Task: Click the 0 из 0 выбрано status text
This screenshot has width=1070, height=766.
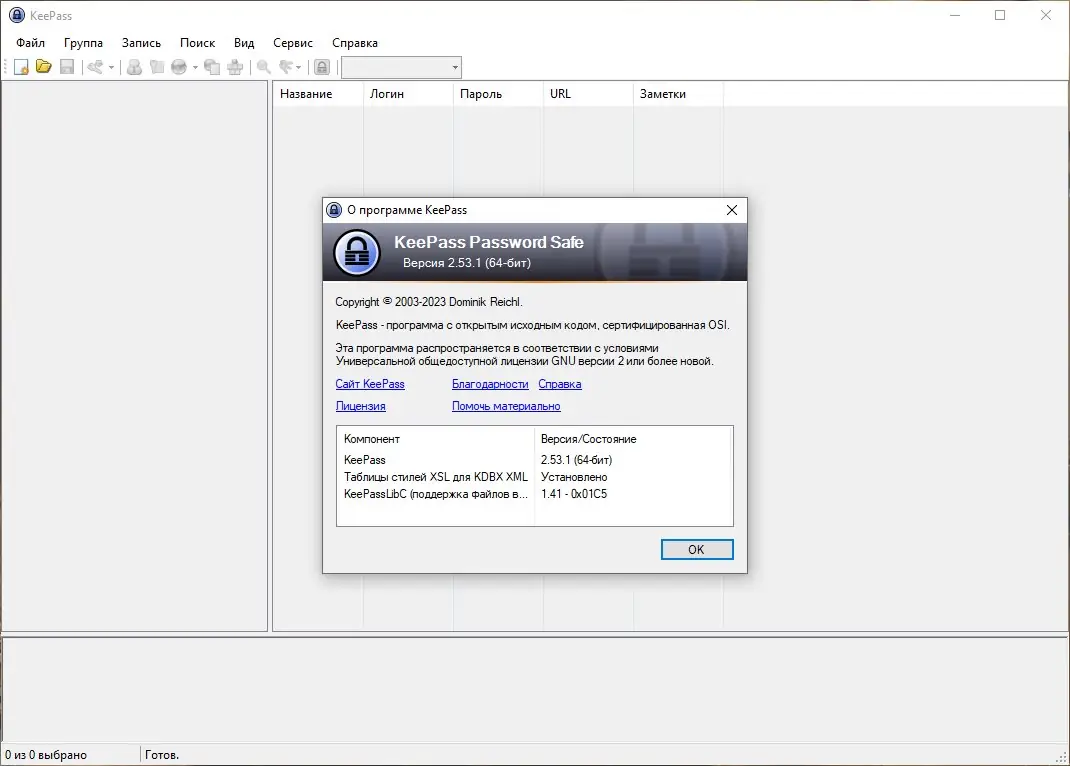Action: pyautogui.click(x=46, y=755)
